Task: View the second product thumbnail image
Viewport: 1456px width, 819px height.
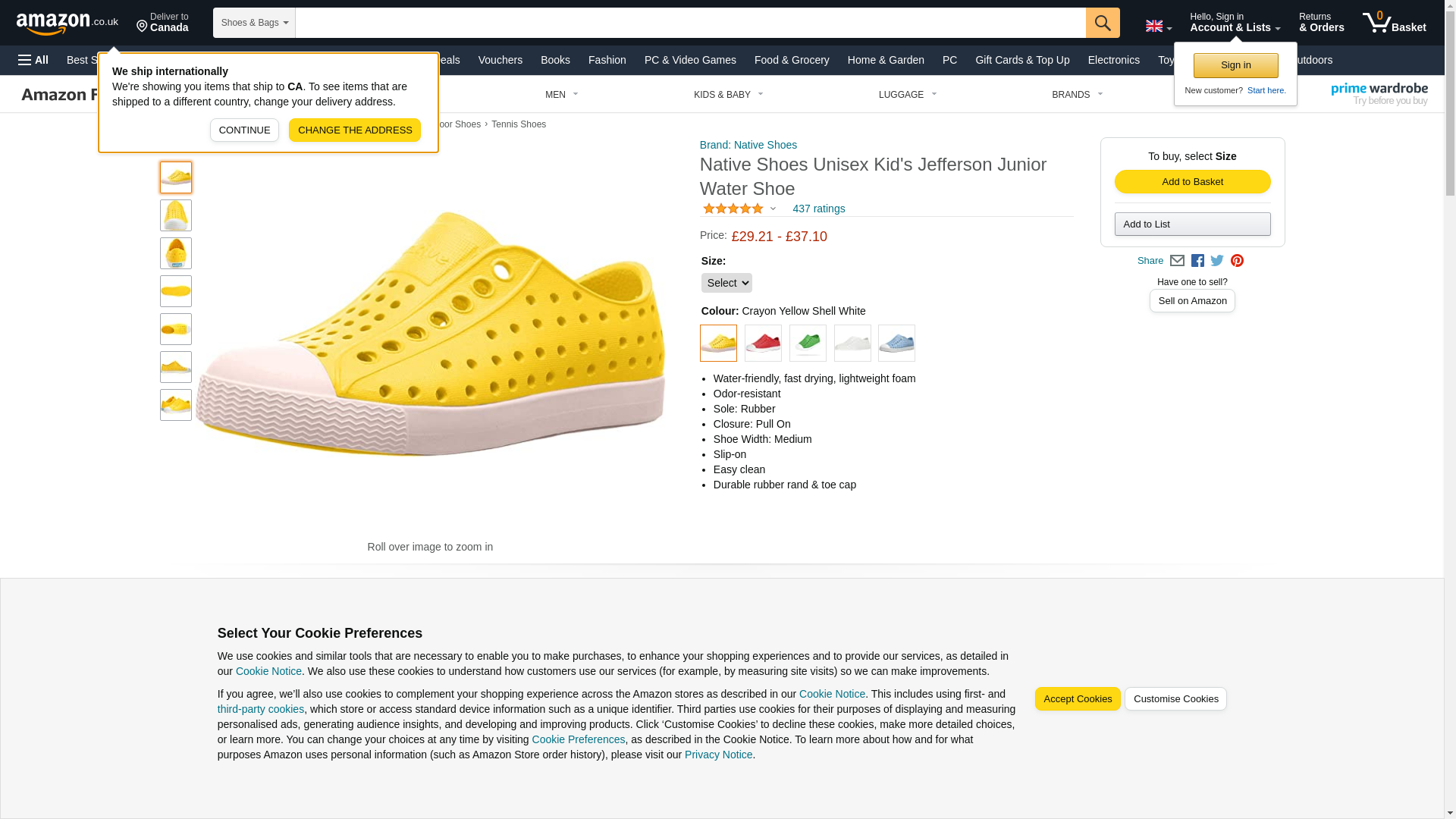Action: pyautogui.click(x=176, y=215)
